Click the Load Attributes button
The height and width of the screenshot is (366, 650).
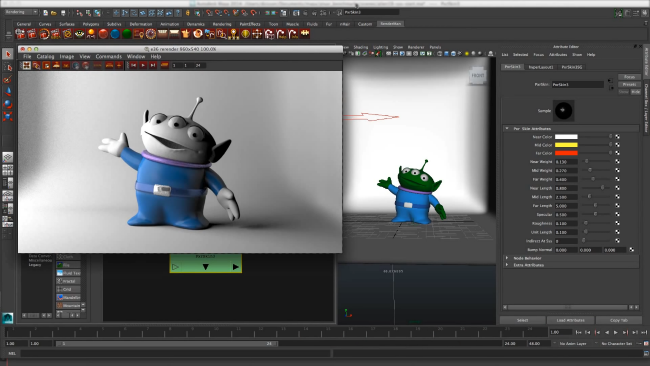tap(570, 320)
